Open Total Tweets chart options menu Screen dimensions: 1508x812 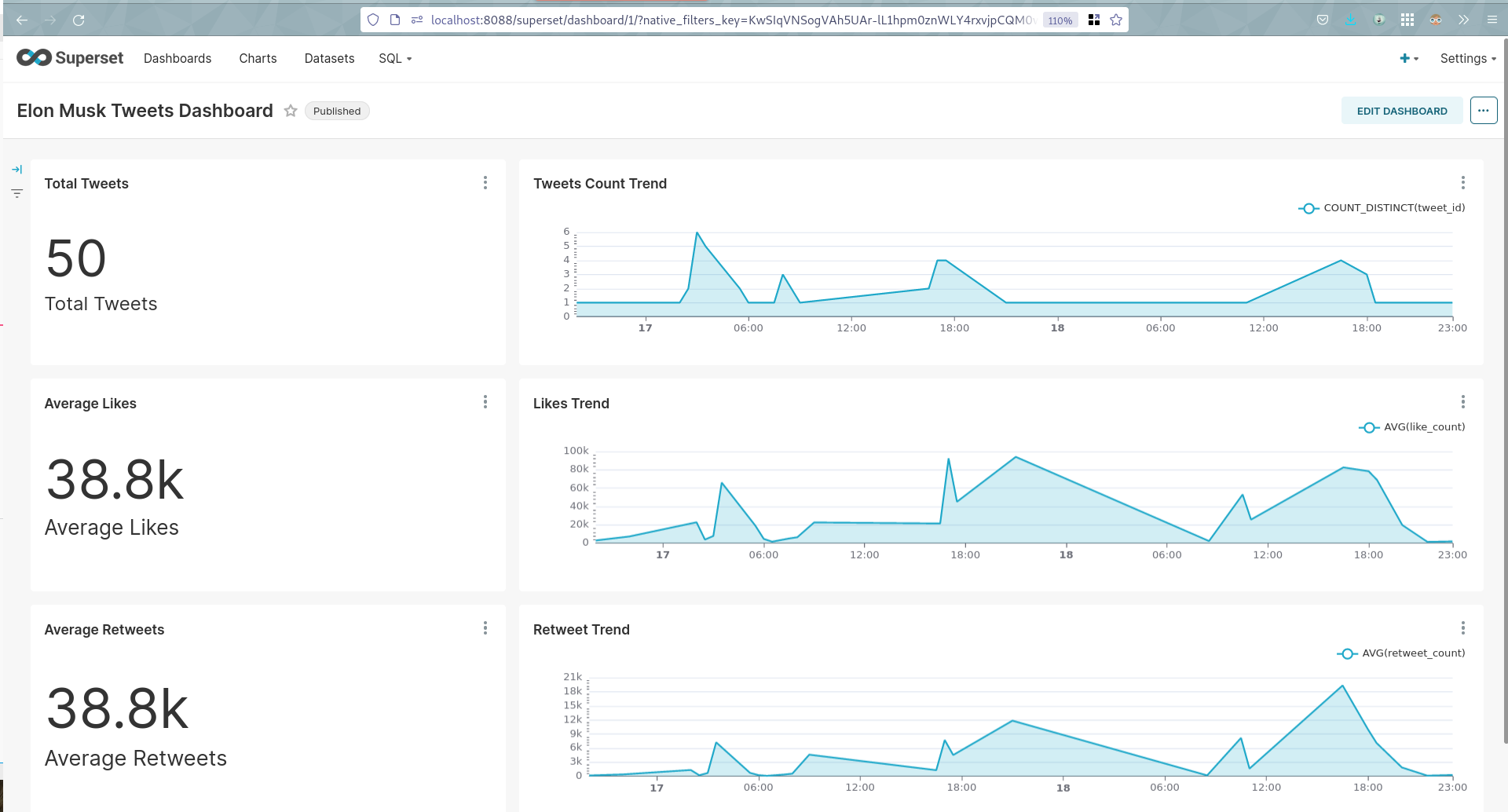pyautogui.click(x=485, y=182)
